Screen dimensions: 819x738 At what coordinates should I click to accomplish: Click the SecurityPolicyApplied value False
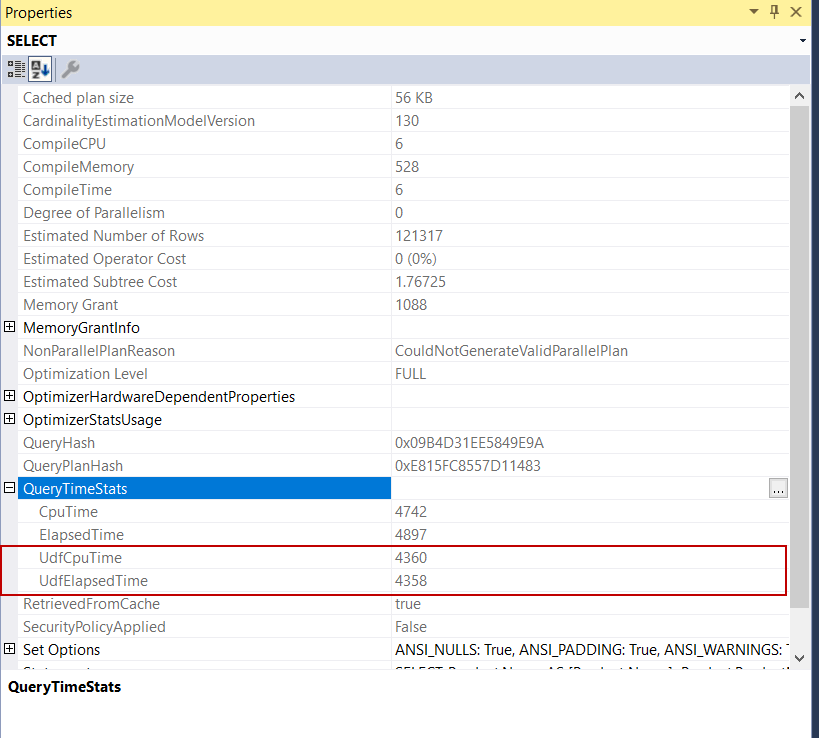click(x=411, y=626)
